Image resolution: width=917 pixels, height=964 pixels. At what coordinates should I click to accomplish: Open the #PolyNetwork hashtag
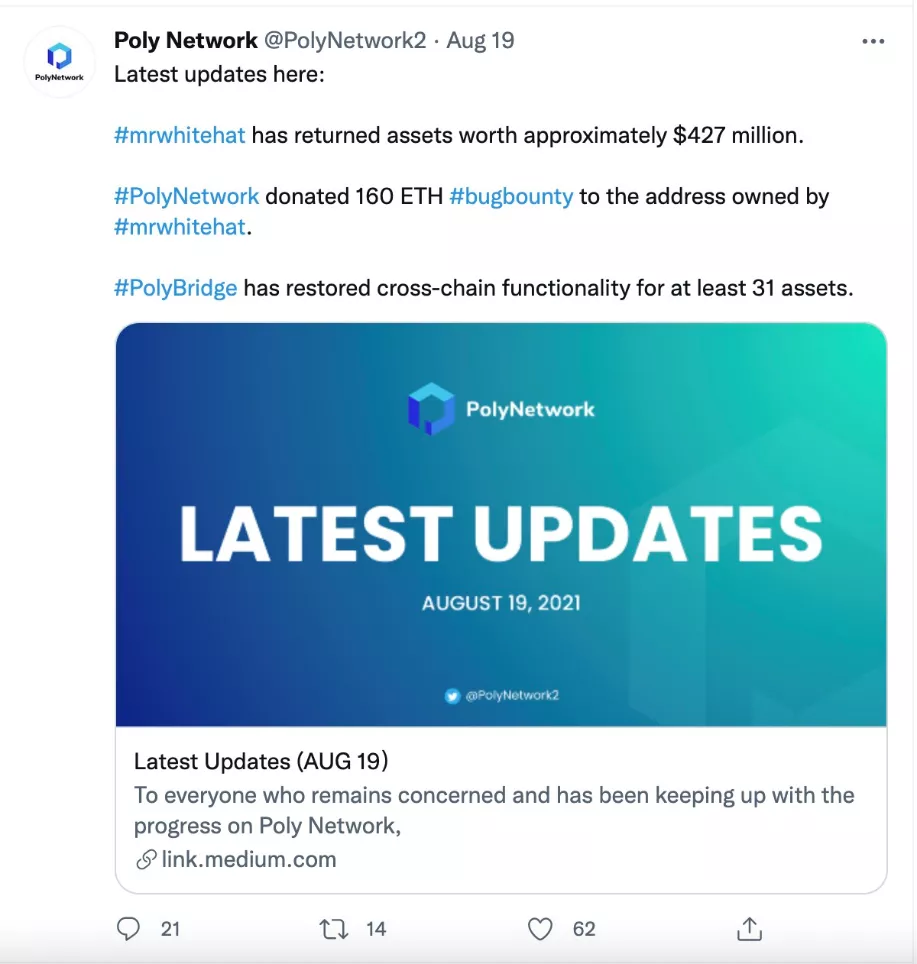[x=187, y=196]
